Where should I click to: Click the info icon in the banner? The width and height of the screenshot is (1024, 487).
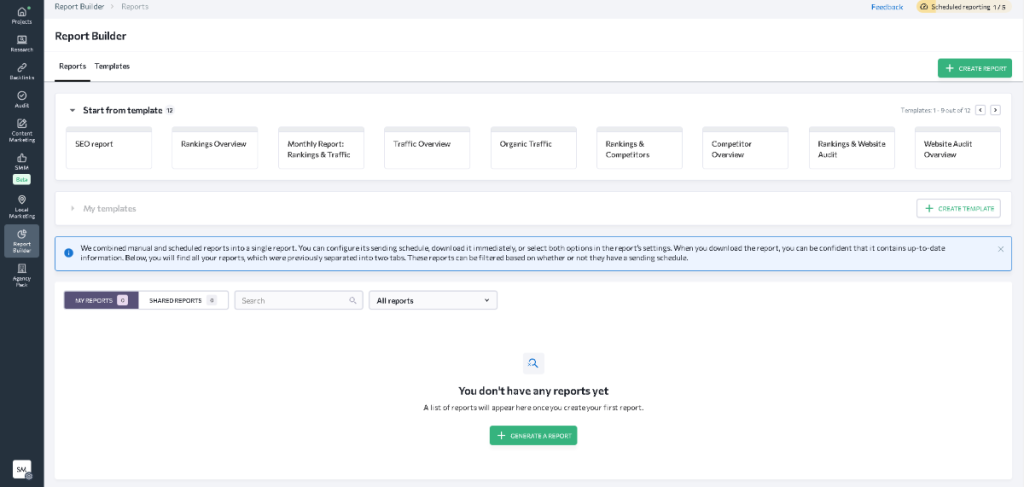point(69,253)
